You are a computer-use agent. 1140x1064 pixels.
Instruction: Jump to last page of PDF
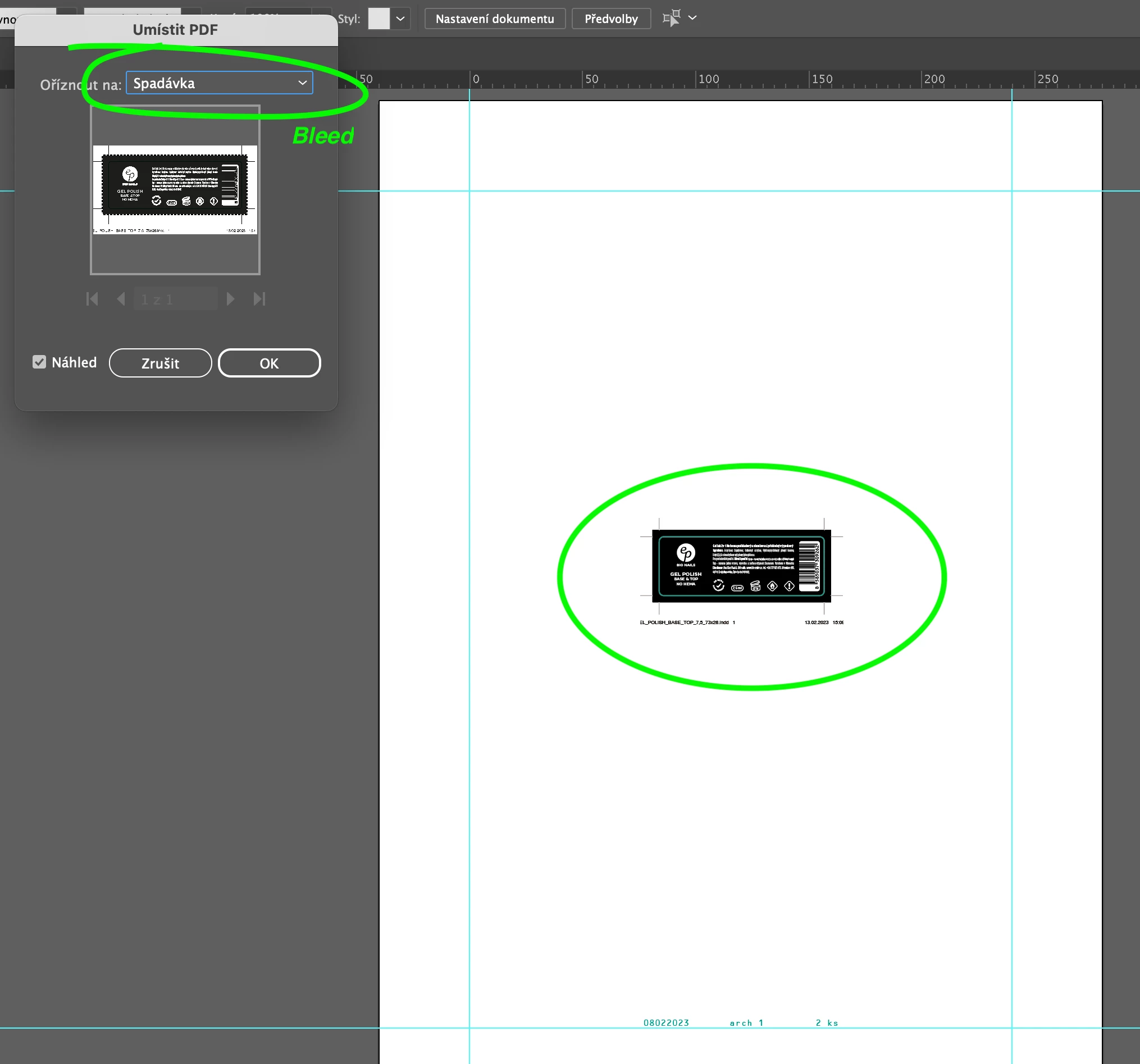[259, 299]
